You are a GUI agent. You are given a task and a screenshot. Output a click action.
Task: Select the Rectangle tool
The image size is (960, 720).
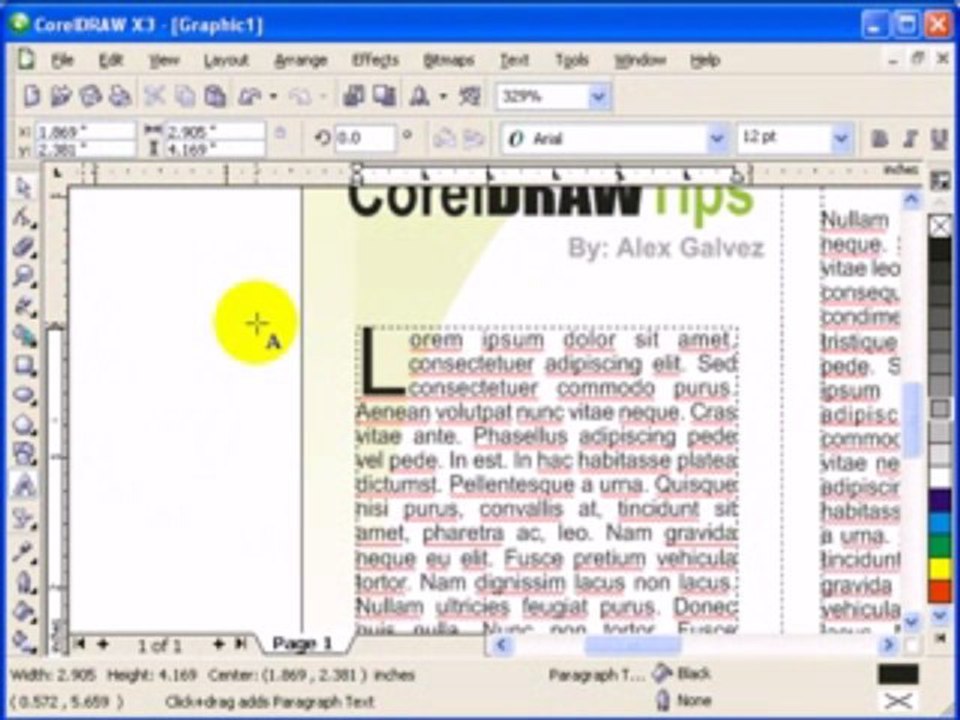coord(23,366)
